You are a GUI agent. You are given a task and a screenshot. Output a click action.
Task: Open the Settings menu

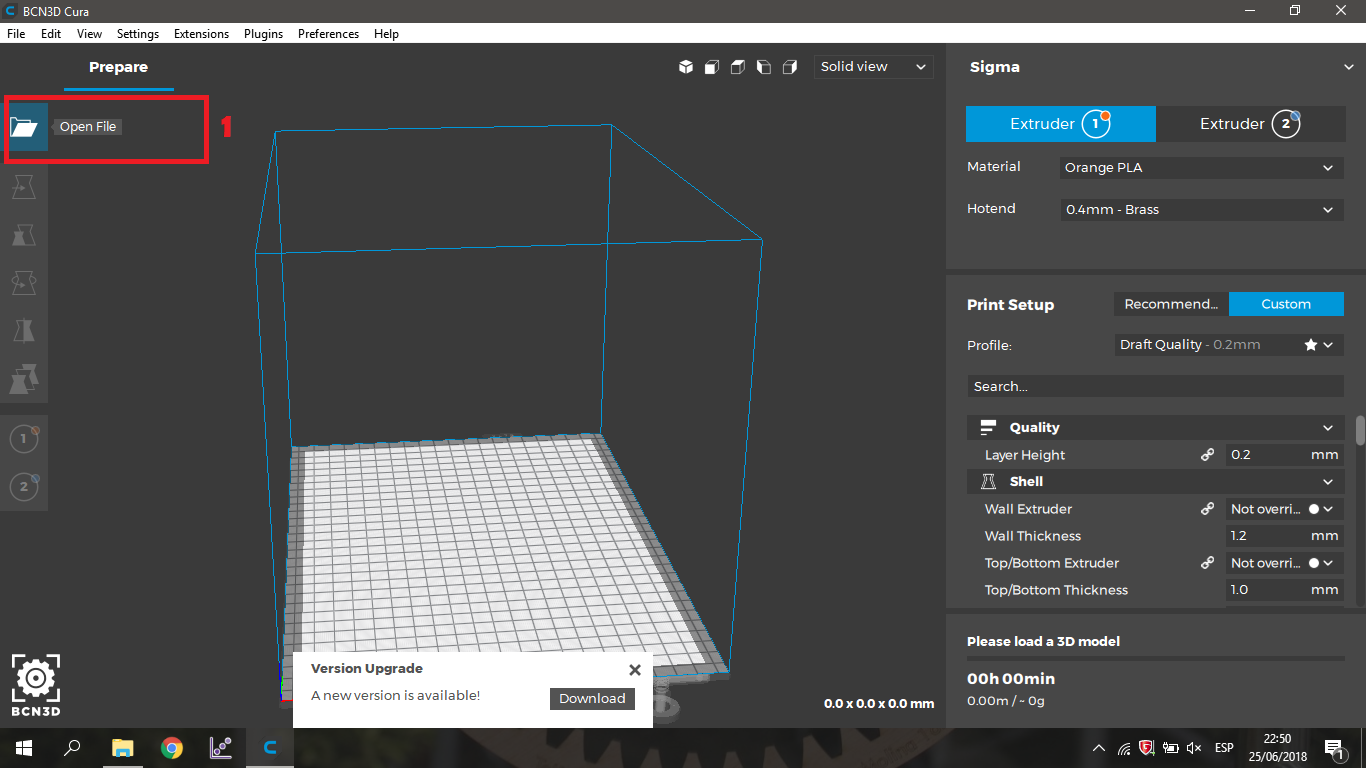(138, 33)
